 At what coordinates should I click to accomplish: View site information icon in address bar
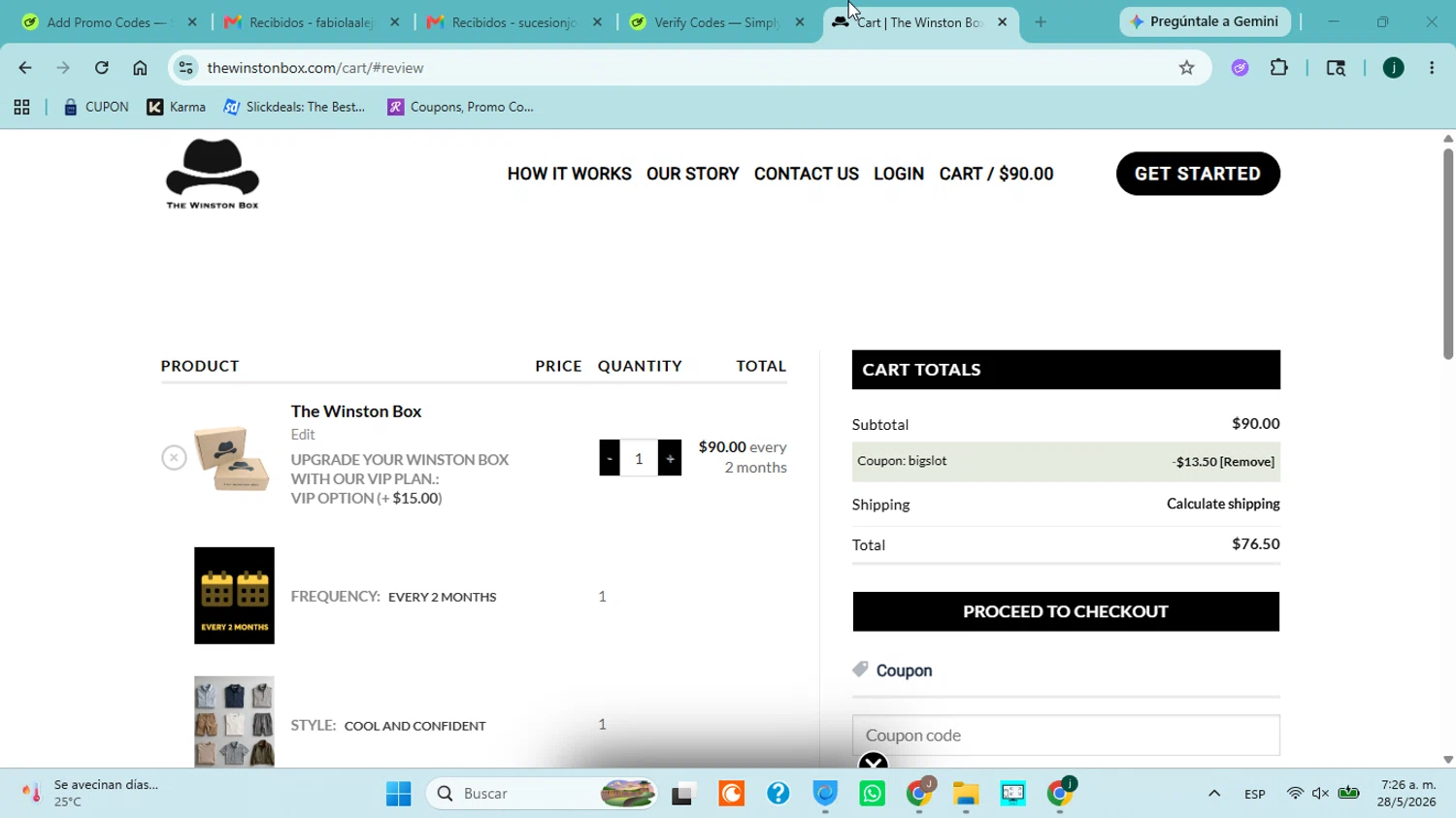[x=186, y=68]
